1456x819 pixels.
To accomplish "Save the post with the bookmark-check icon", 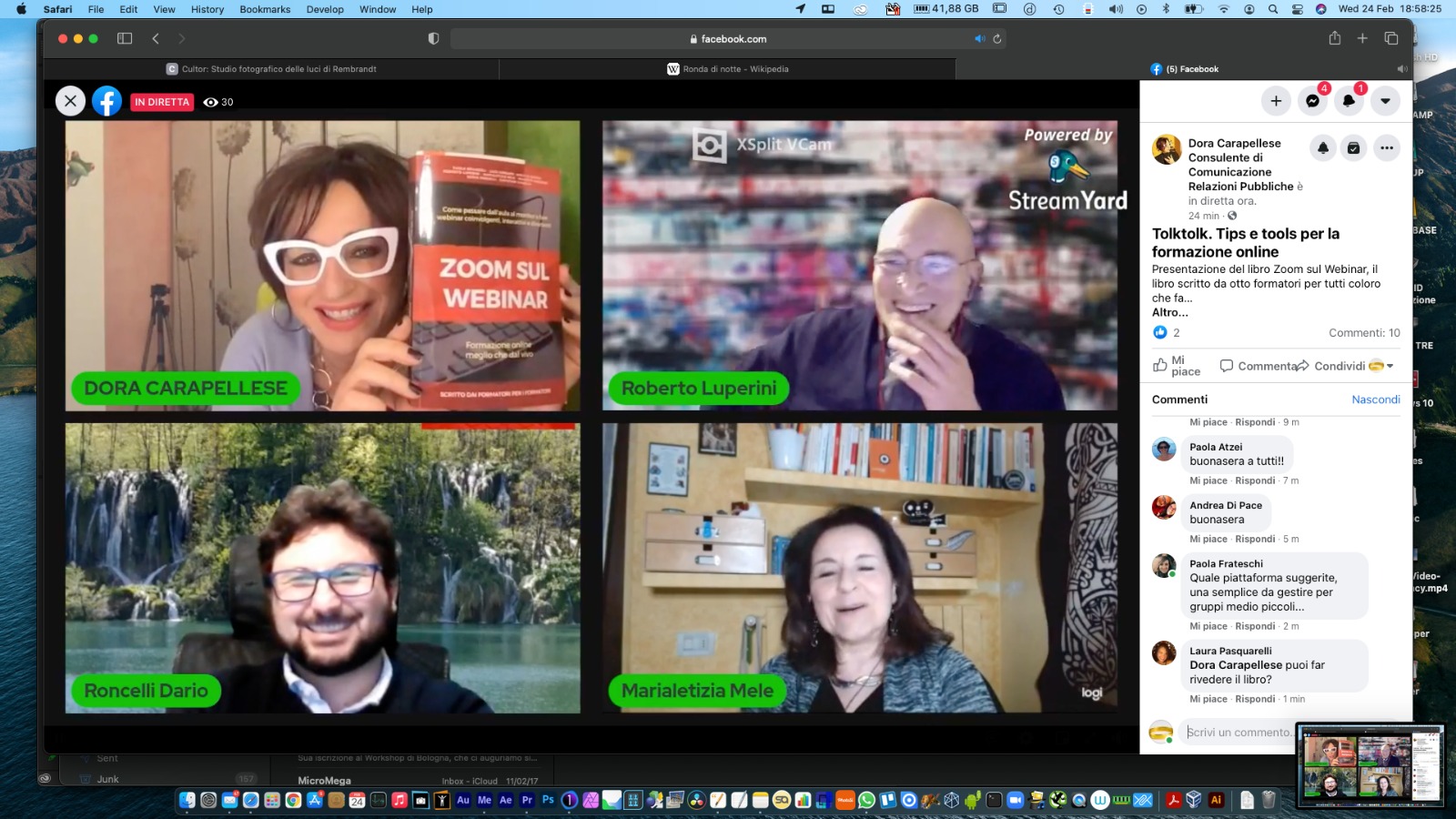I will 1354,147.
